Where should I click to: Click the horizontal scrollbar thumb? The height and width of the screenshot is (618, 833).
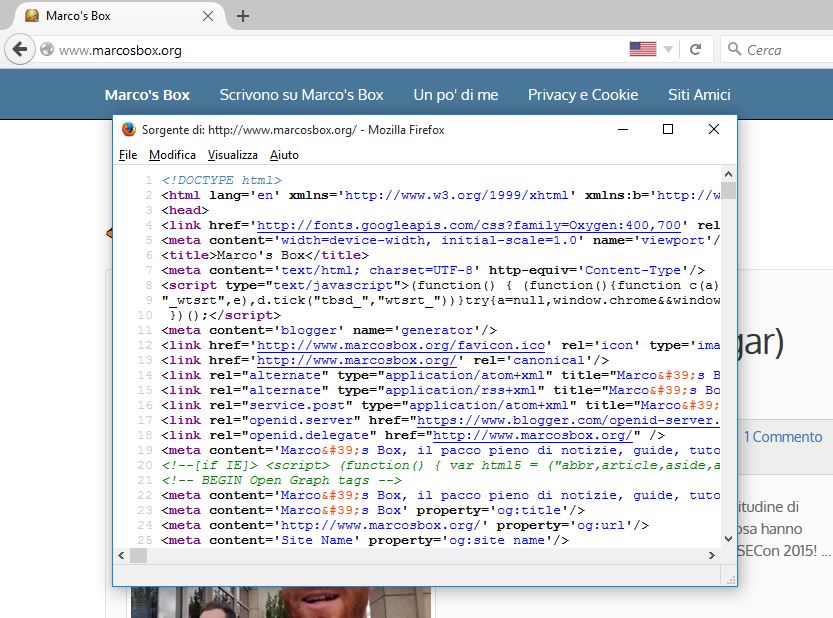[x=139, y=556]
